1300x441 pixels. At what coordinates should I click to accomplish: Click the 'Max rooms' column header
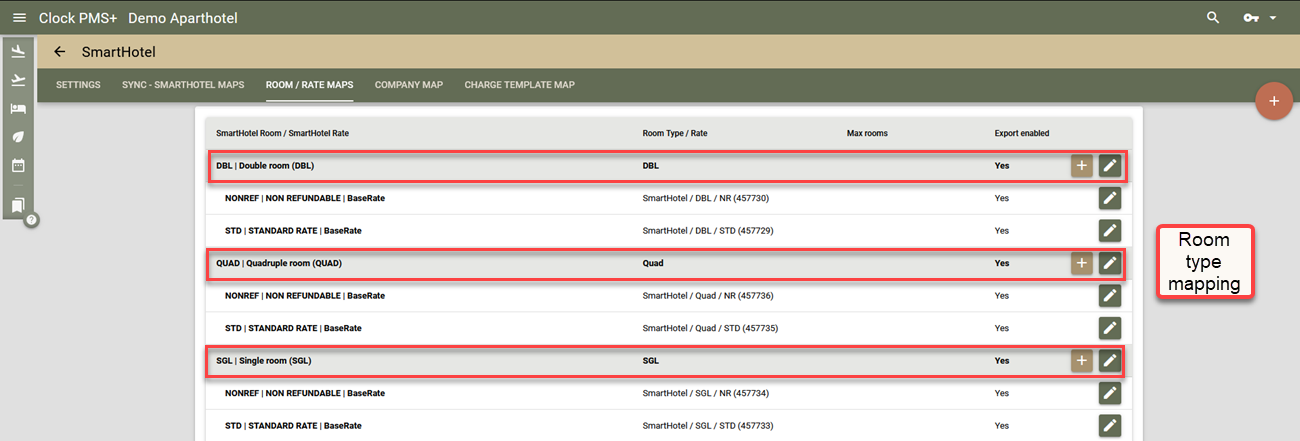[x=867, y=133]
